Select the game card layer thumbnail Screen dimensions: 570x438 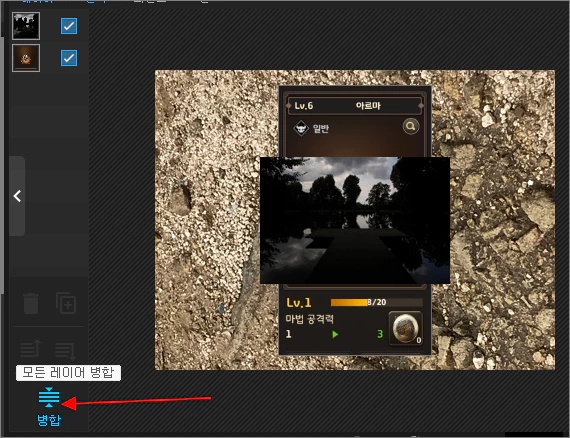(x=26, y=58)
